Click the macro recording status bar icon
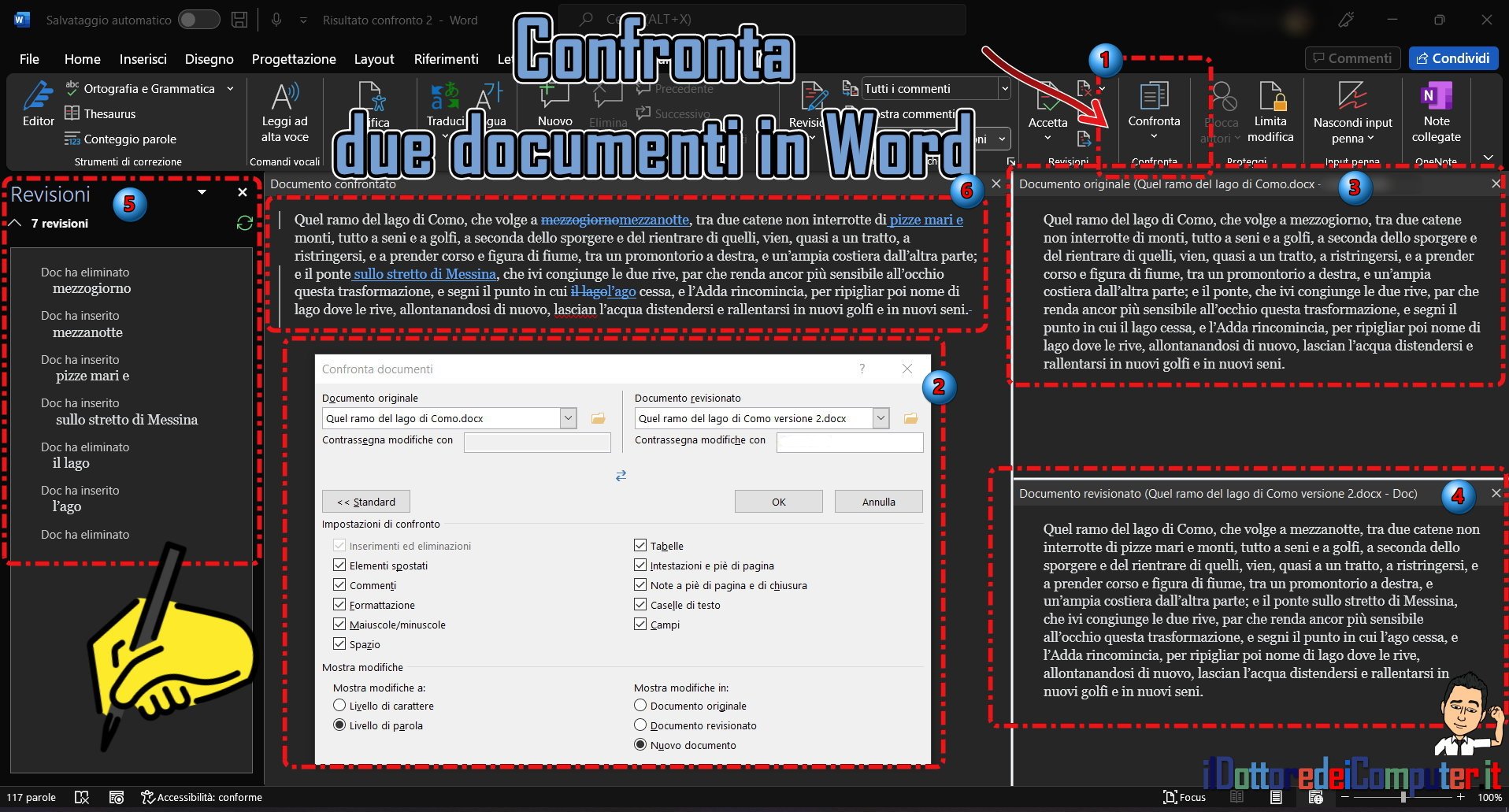Image resolution: width=1509 pixels, height=812 pixels. click(117, 797)
